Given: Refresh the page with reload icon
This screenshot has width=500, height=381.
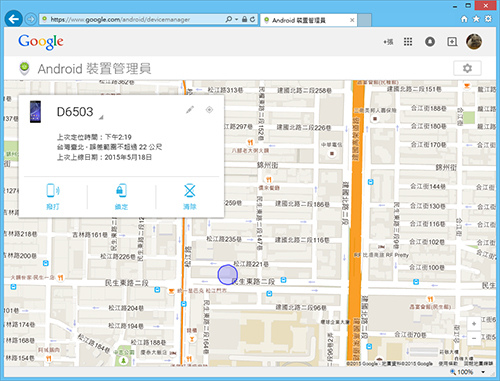Looking at the screenshot, I should 253,19.
